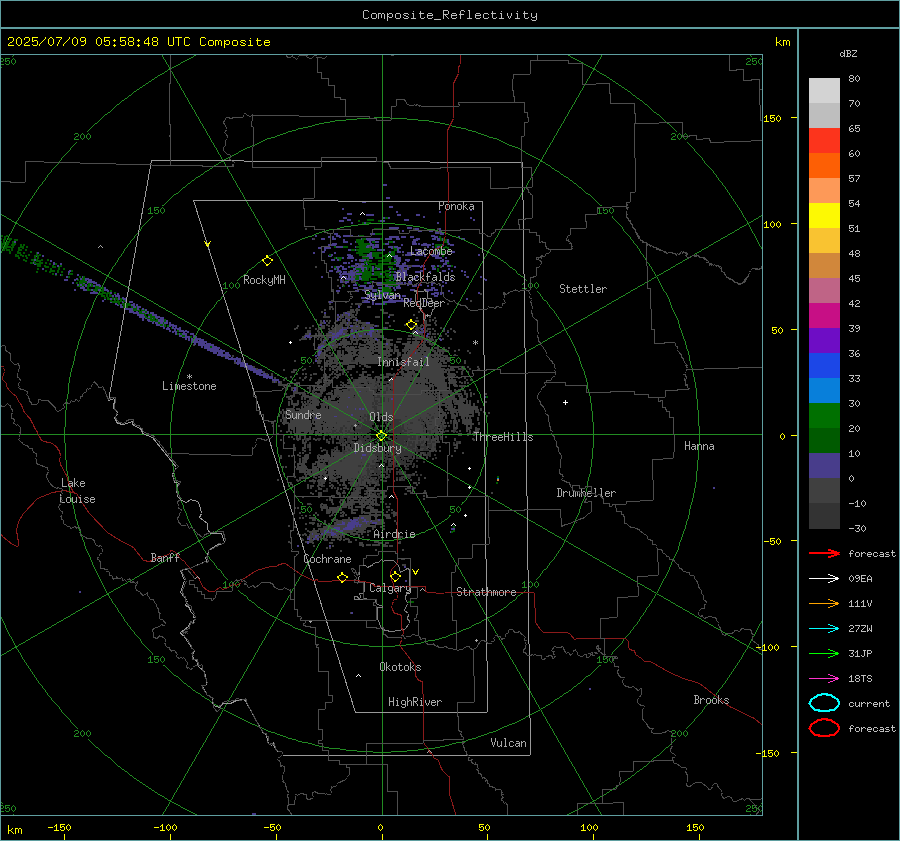
Task: Click the RockyMH station label
Action: click(x=264, y=280)
